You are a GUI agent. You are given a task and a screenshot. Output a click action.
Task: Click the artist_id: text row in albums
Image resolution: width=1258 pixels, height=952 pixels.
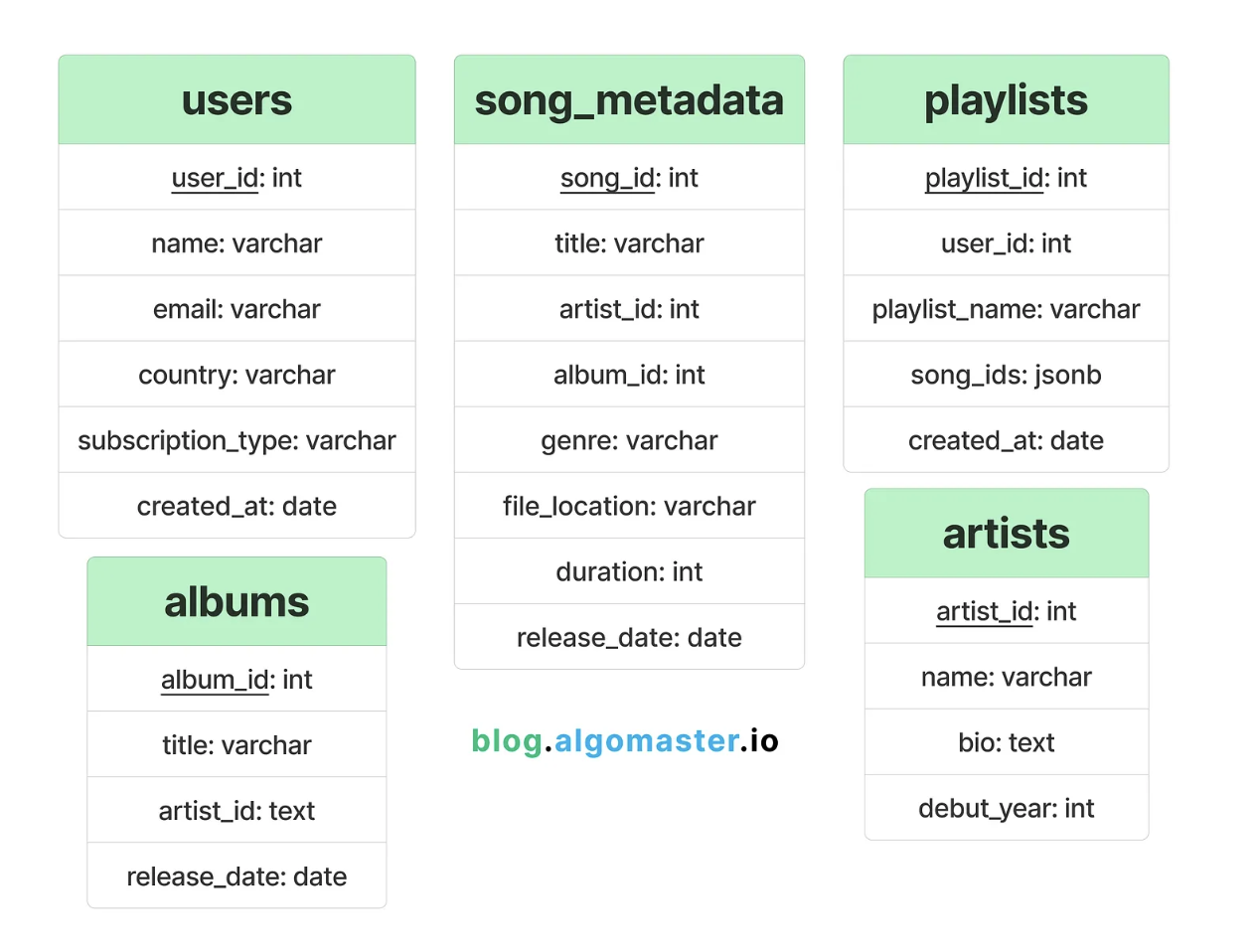[x=236, y=811]
